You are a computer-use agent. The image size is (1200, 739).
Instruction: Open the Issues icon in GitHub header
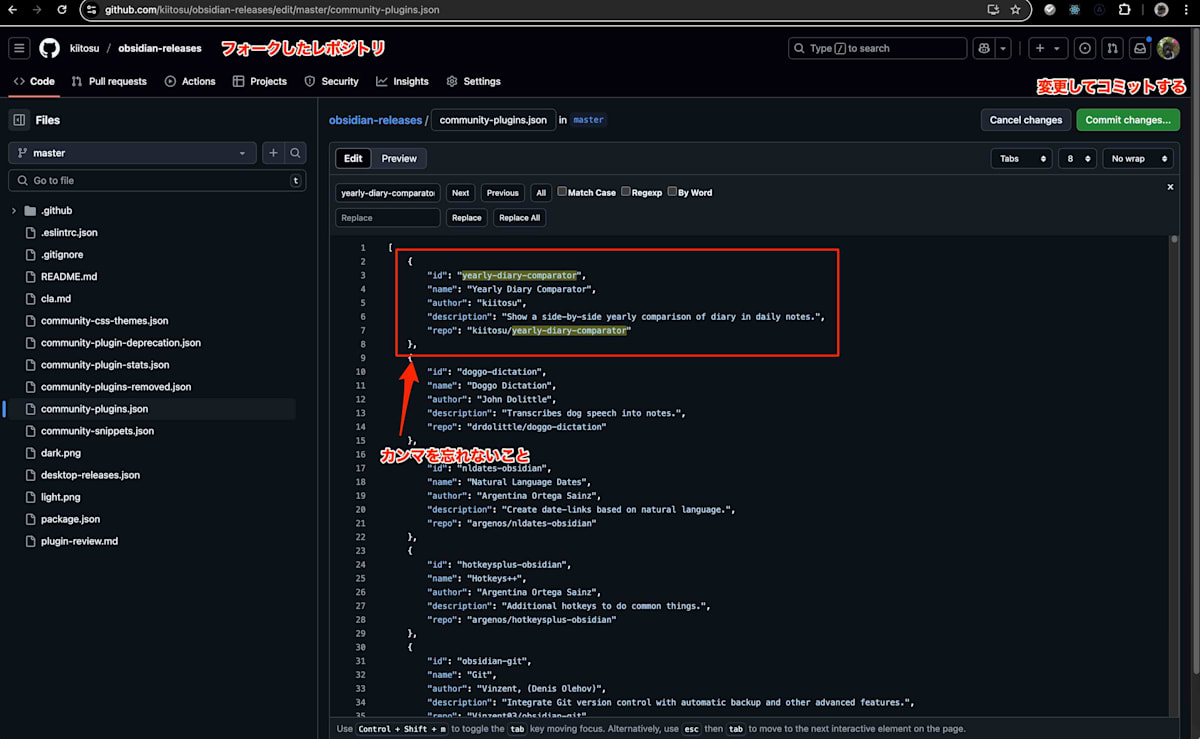point(1085,48)
